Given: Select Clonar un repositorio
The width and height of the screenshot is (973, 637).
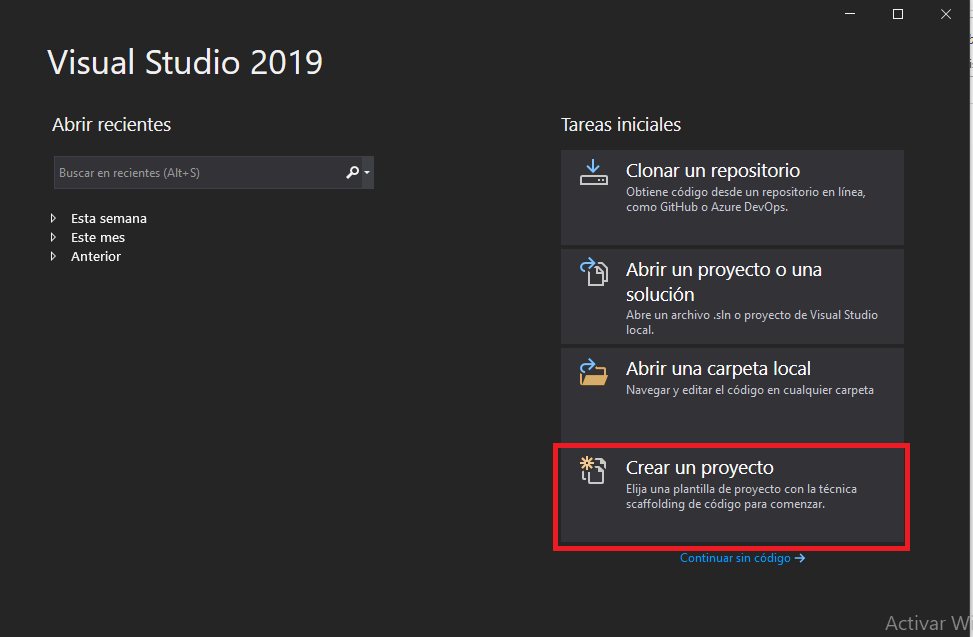Looking at the screenshot, I should click(732, 197).
